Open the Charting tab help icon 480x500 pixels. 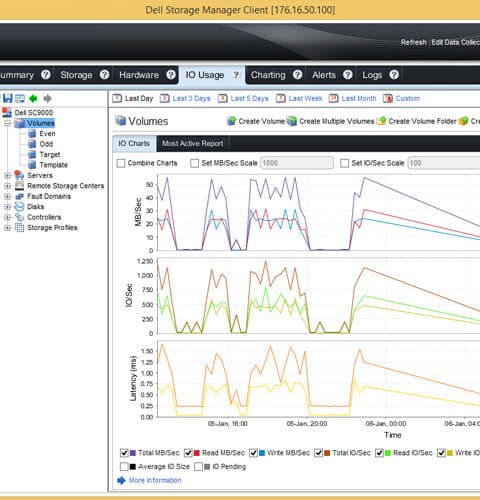(x=297, y=75)
